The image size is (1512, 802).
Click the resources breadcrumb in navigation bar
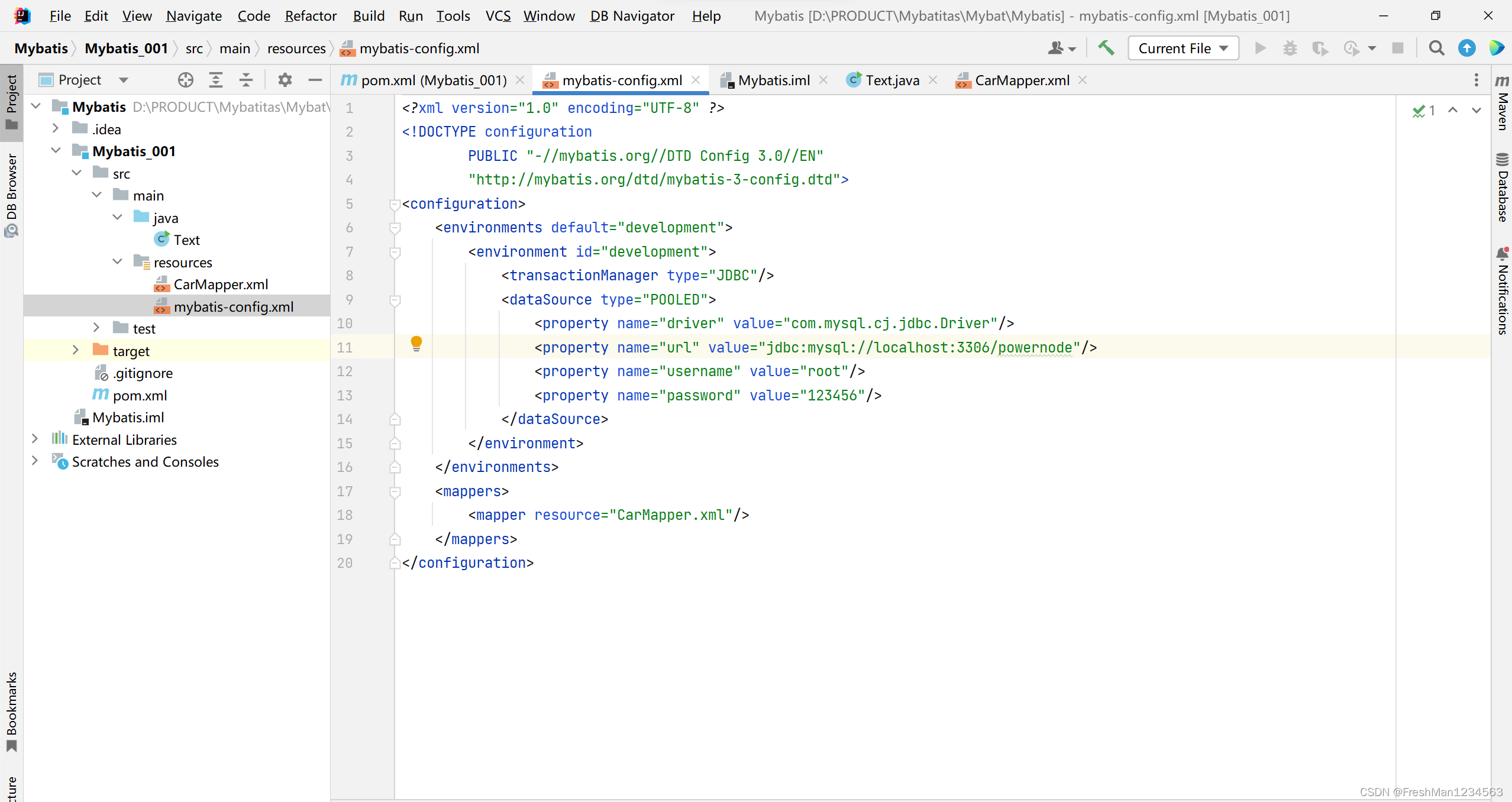tap(296, 48)
